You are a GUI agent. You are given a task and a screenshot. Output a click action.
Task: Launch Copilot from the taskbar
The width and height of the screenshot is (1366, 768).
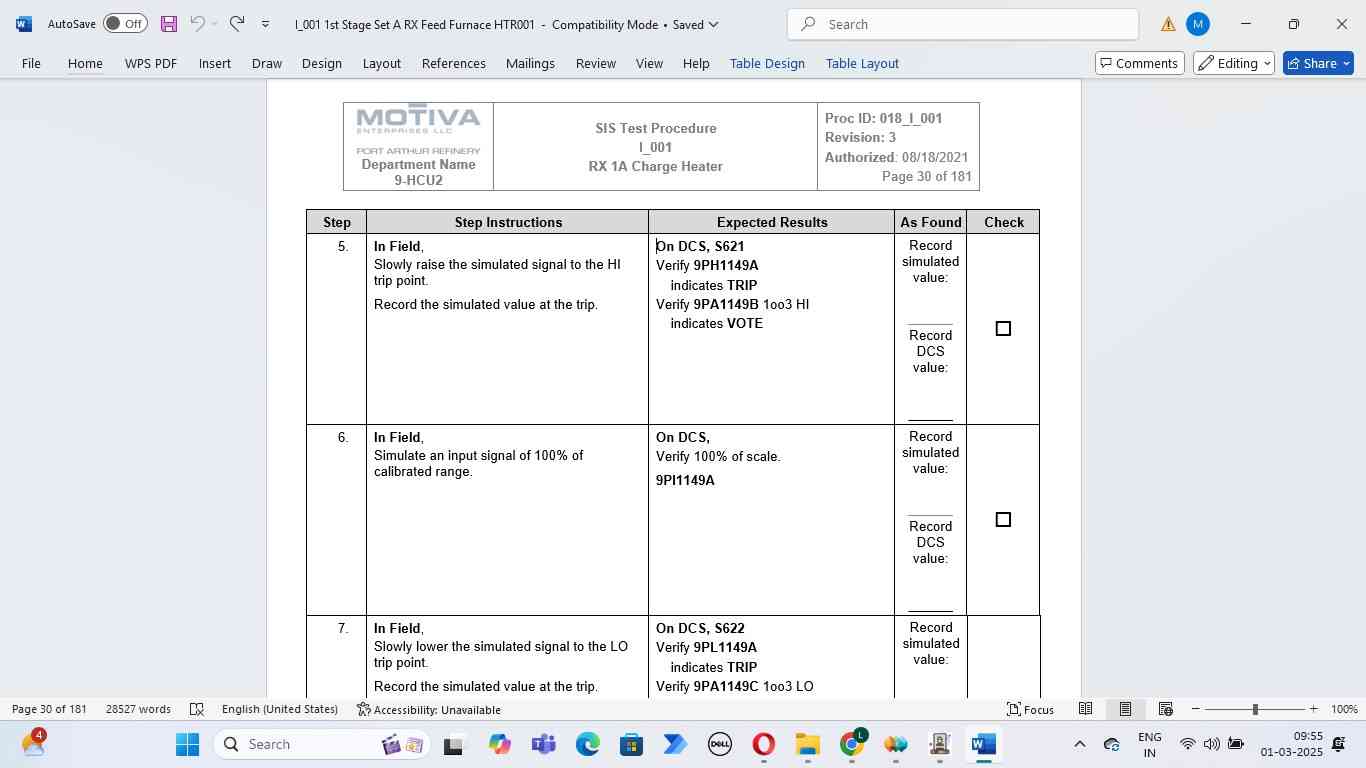499,744
